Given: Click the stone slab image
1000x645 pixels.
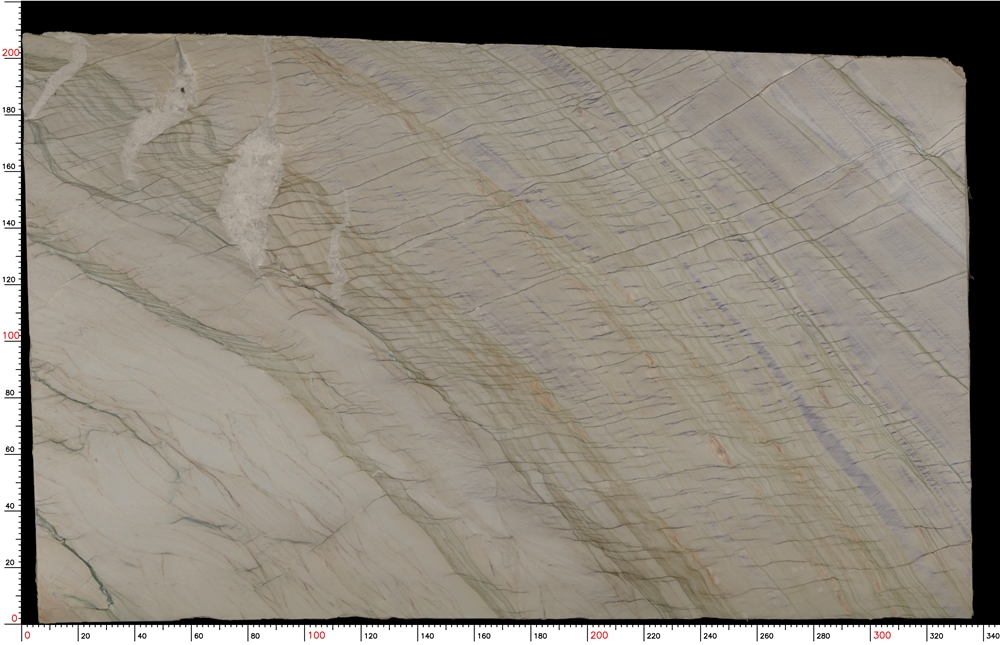Looking at the screenshot, I should (x=497, y=327).
